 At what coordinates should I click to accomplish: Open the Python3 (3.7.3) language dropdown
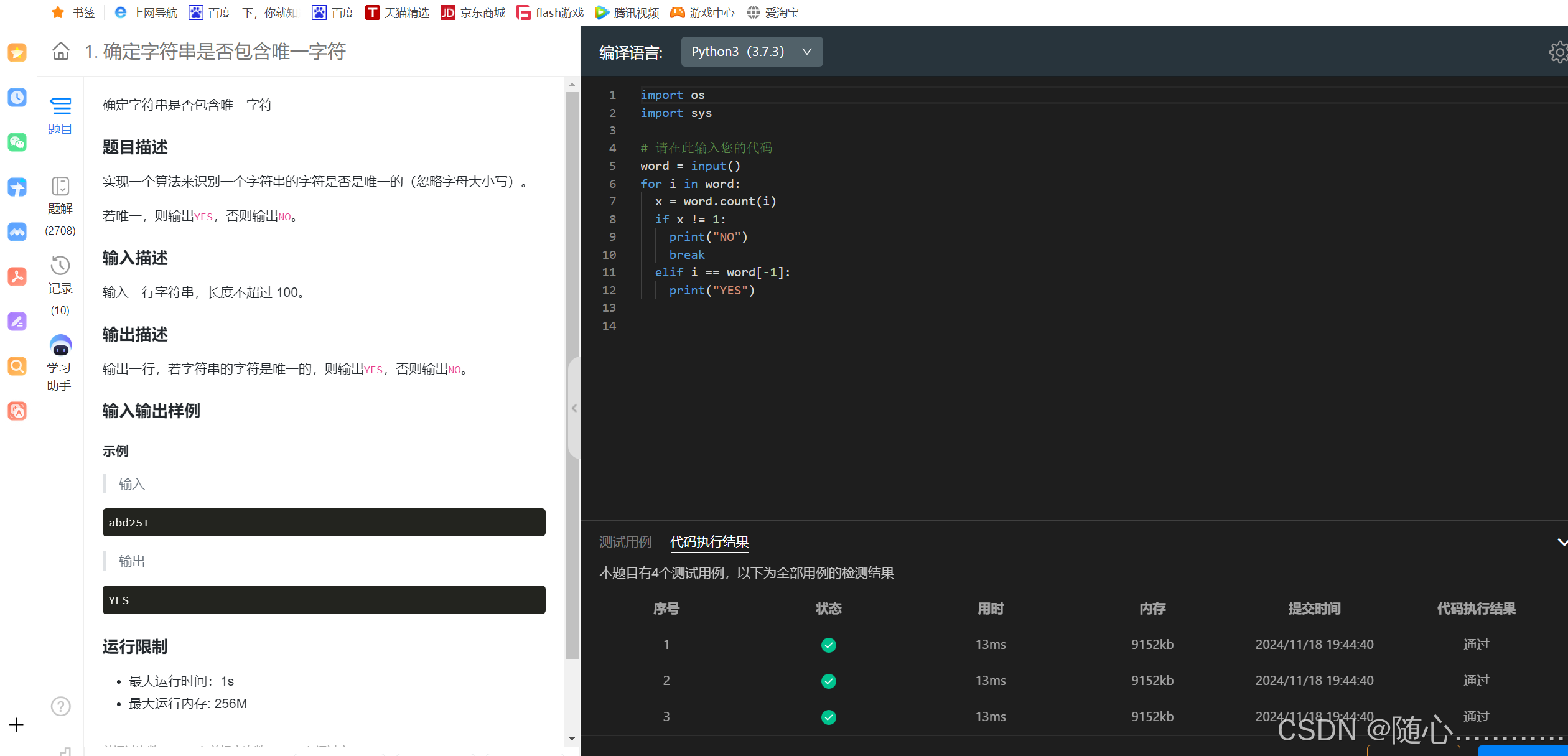(751, 52)
